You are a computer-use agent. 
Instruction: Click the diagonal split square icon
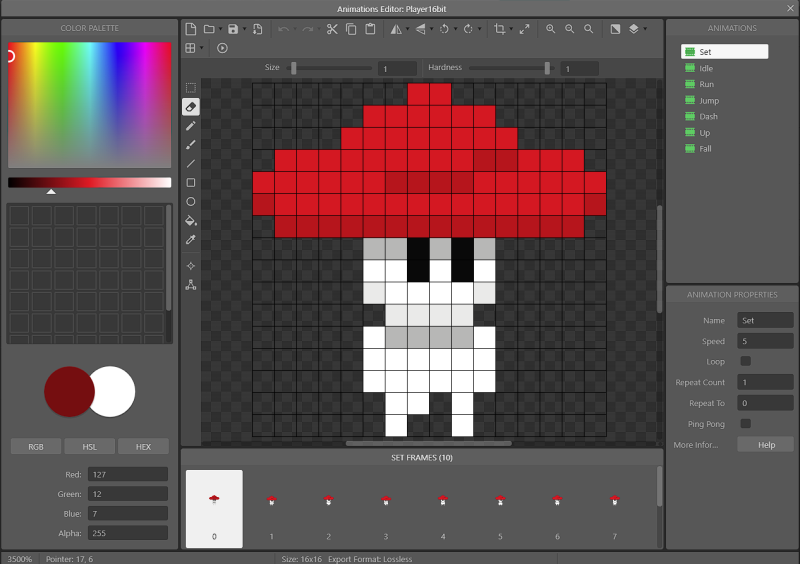point(615,29)
